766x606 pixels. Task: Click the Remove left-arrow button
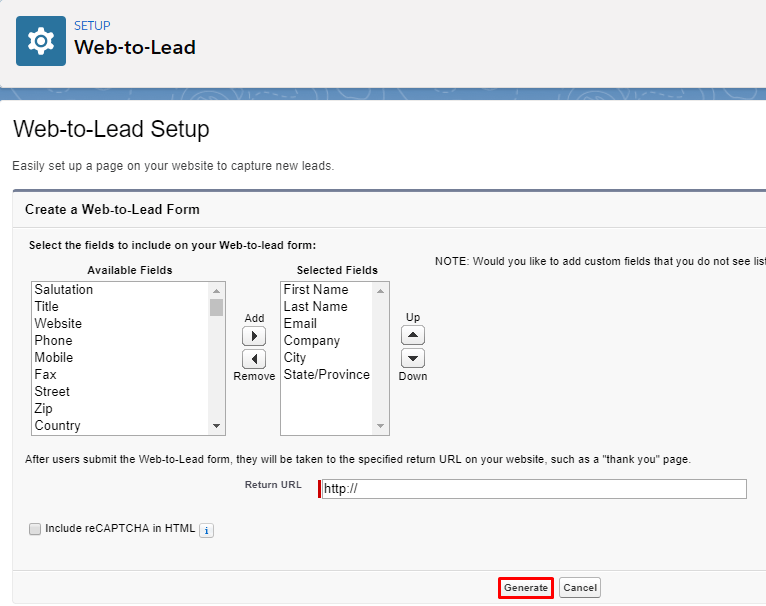coord(254,359)
